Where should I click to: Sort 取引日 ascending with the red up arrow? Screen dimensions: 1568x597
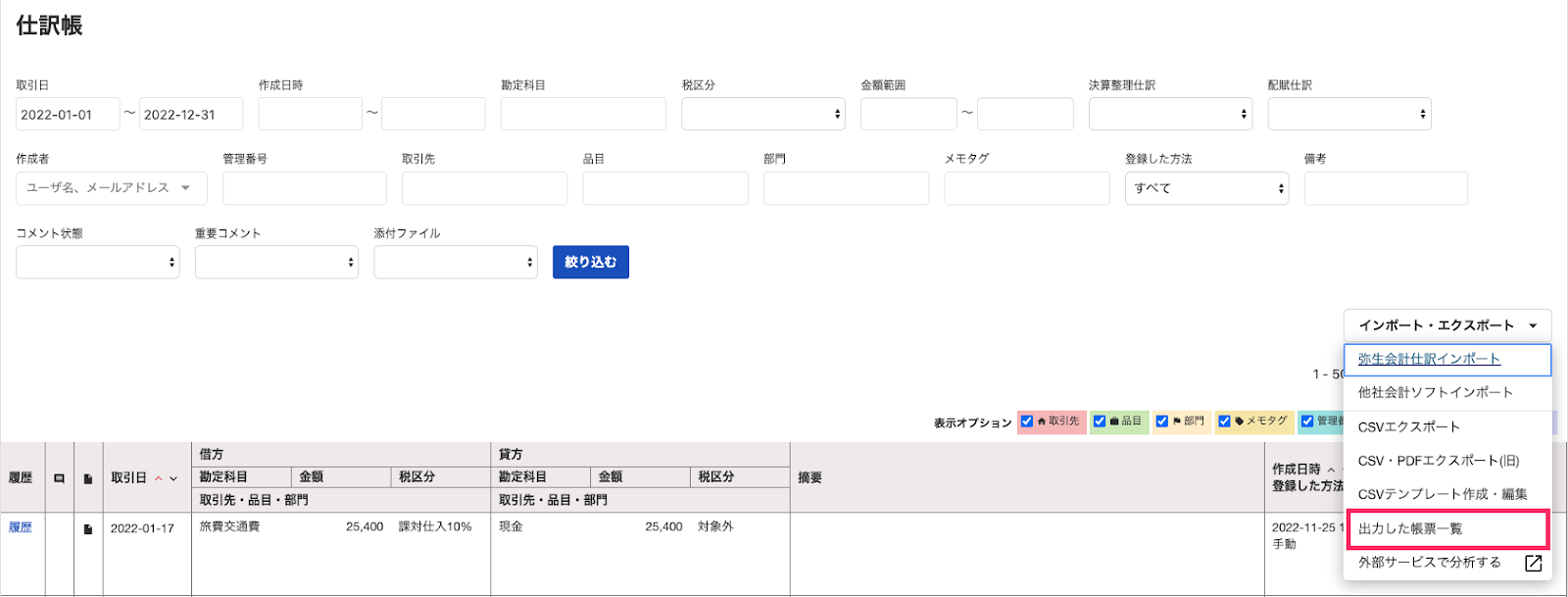(x=159, y=478)
